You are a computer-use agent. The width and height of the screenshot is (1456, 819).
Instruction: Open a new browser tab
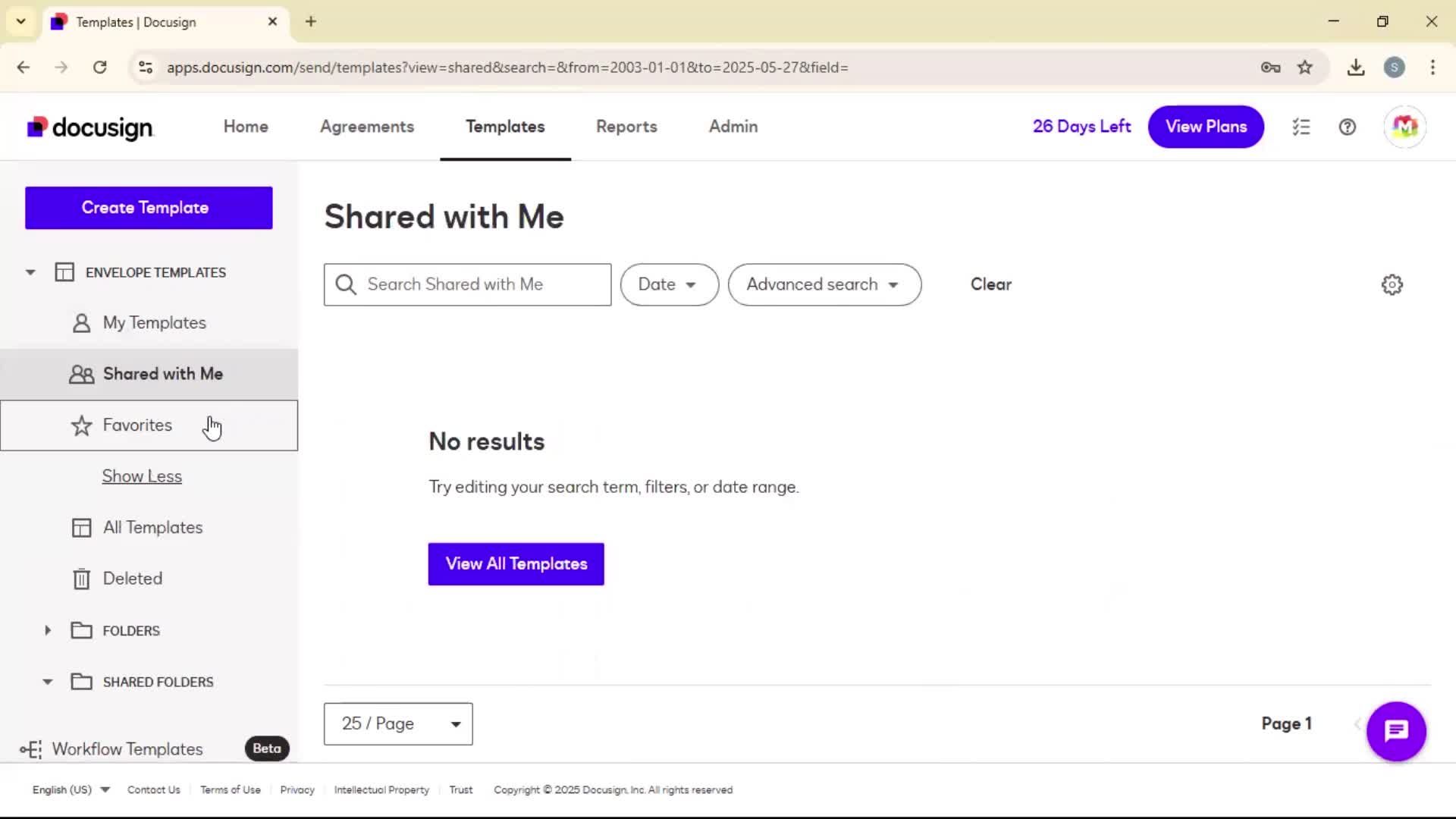click(x=310, y=21)
